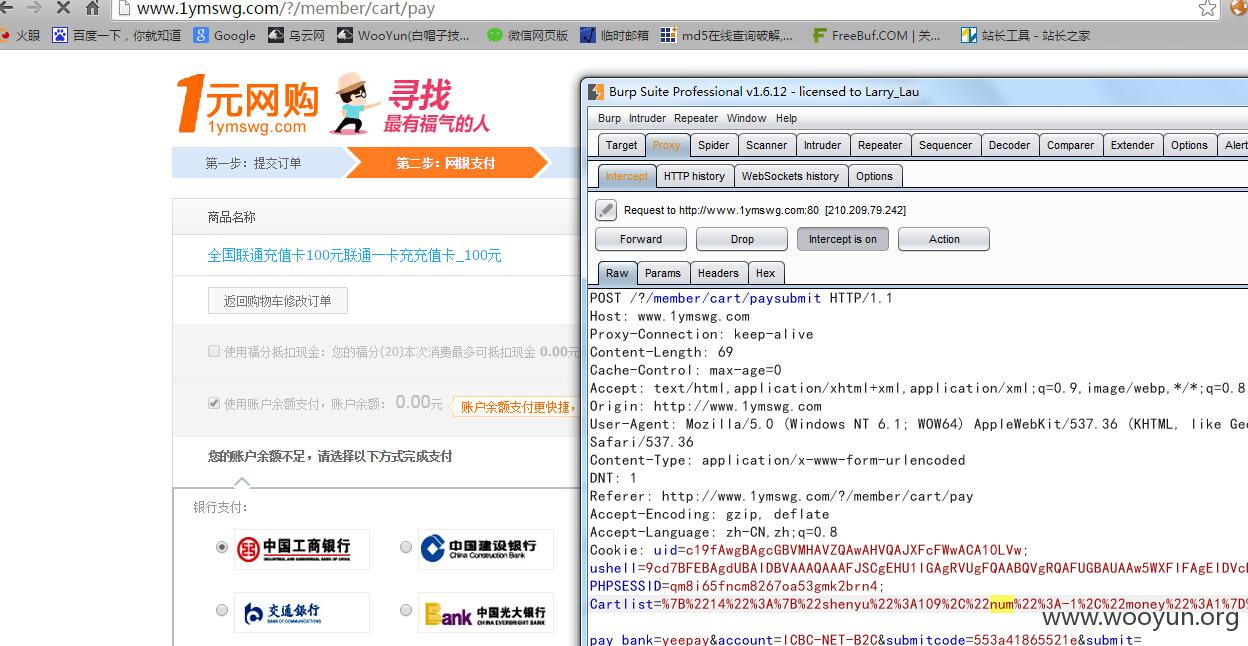Open the FreeBuf.COM bookmark
The image size is (1248, 646).
[877, 35]
